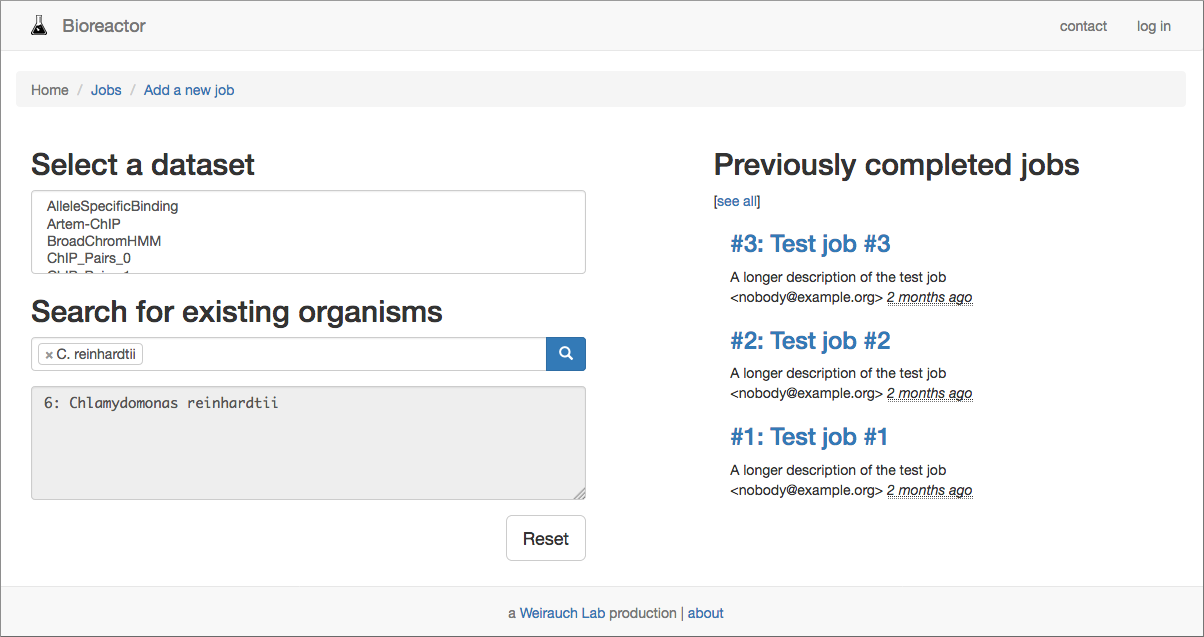Open the contact menu item
Screen dimensions: 1204x637
1083,26
